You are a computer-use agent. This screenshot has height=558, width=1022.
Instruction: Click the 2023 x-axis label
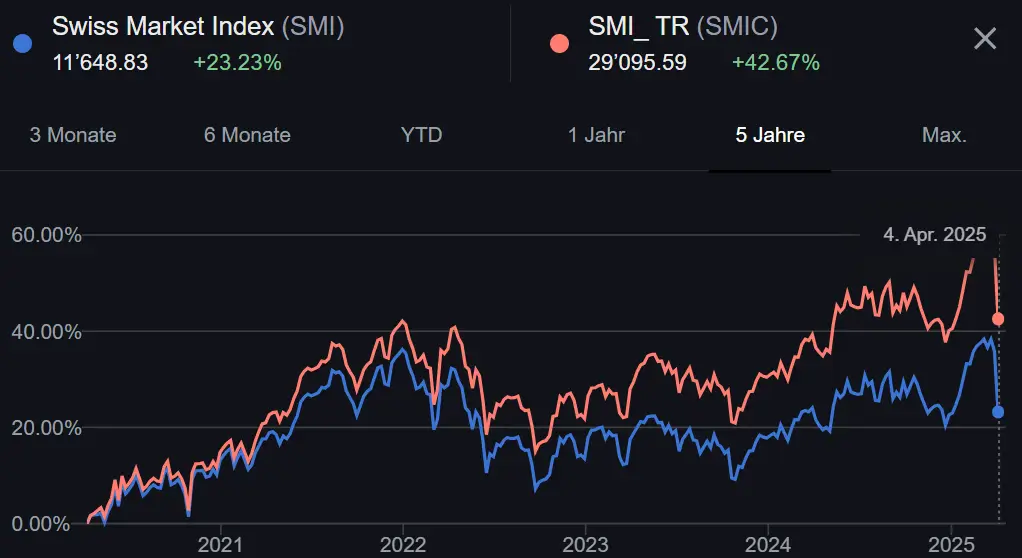point(585,544)
